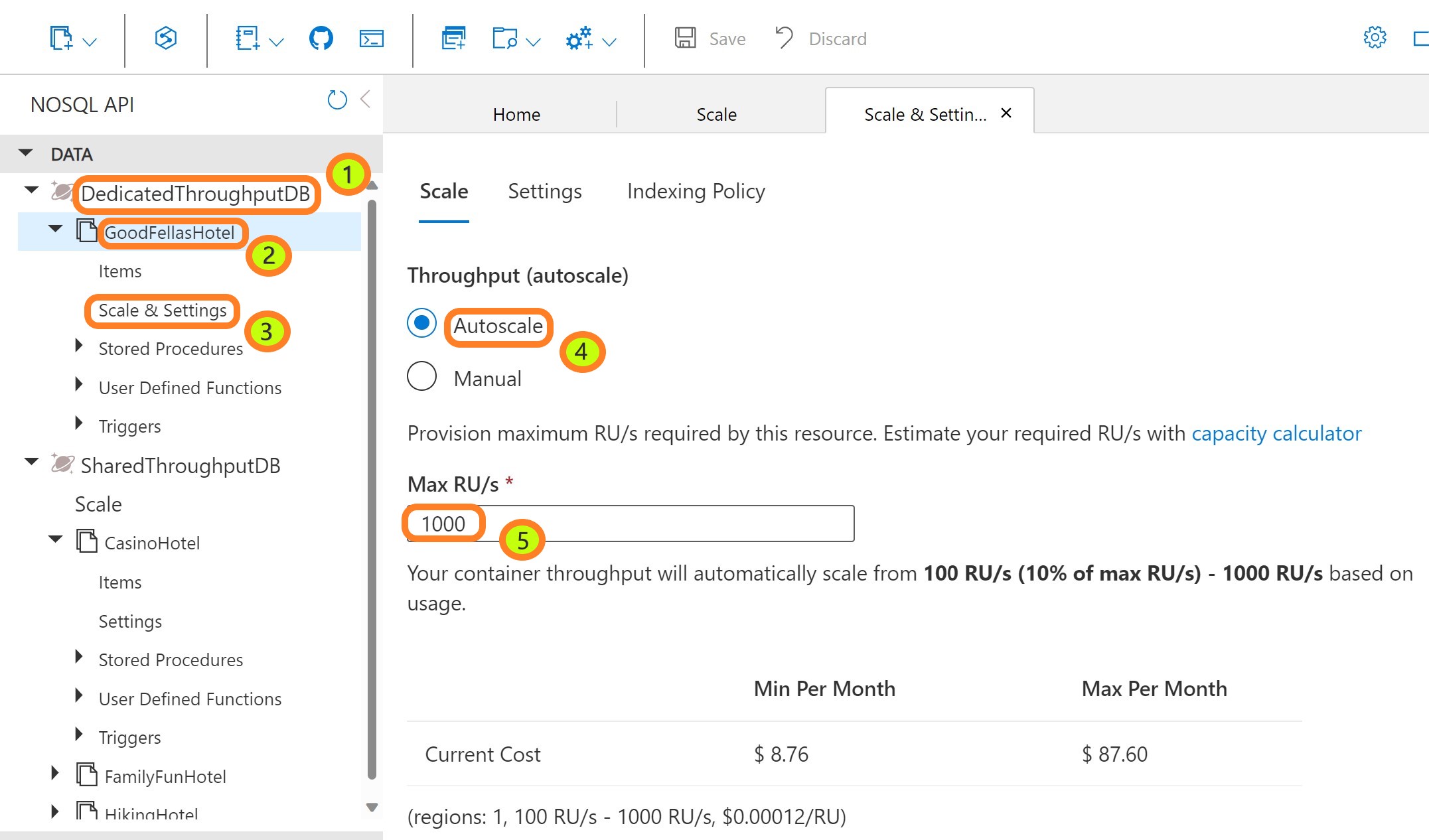Image resolution: width=1429 pixels, height=840 pixels.
Task: Expand the FamilyFunHotel container
Action: coord(55,773)
